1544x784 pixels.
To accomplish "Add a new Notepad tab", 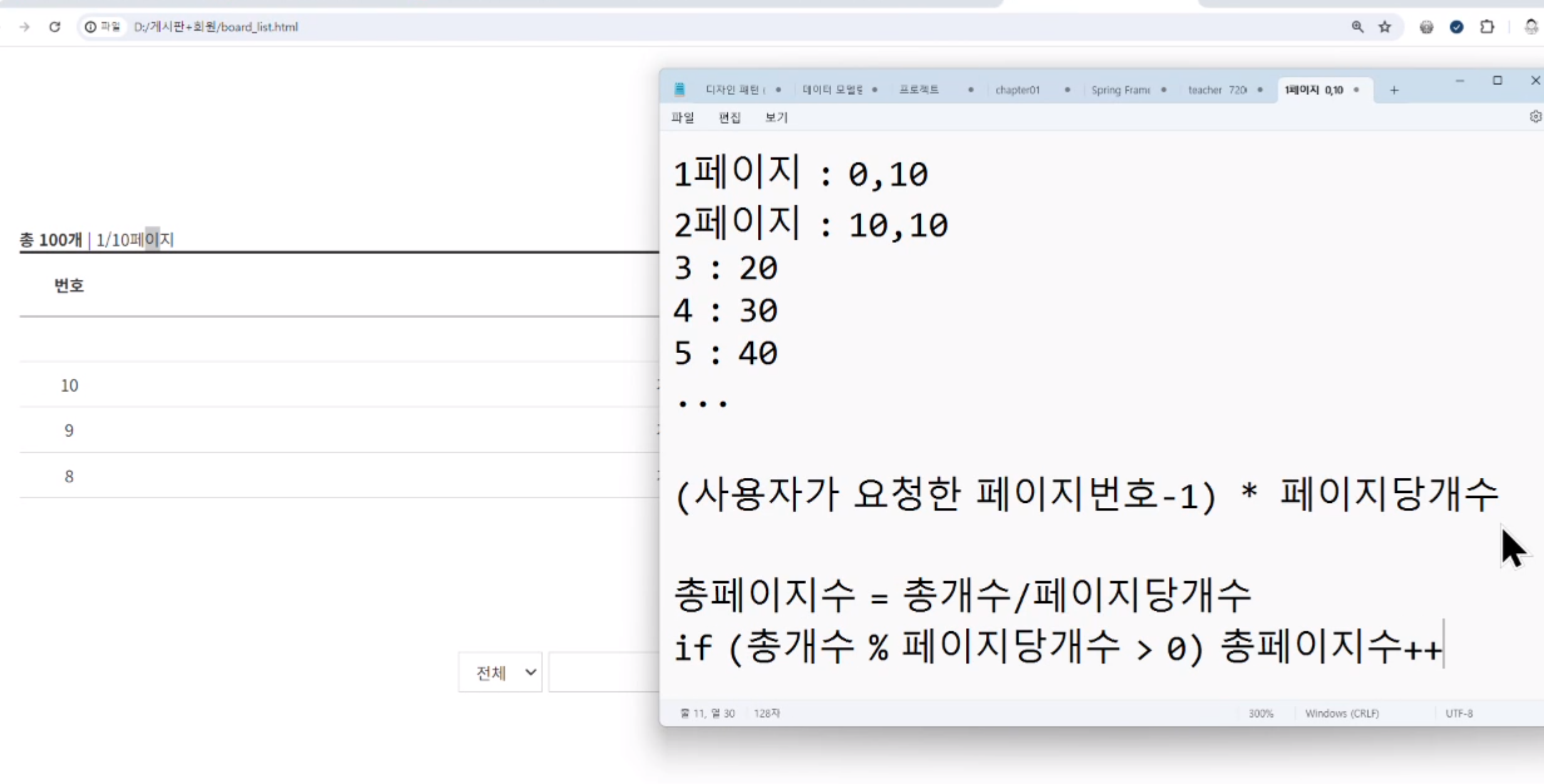I will [1394, 90].
